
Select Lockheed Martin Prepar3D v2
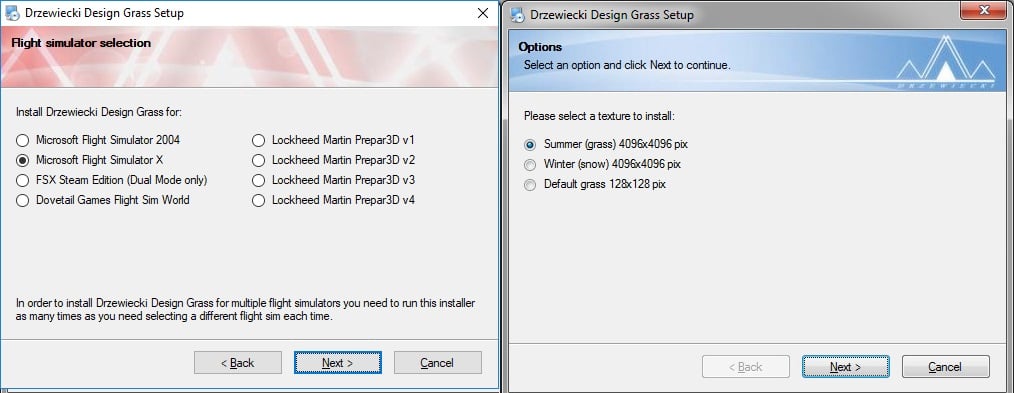pyautogui.click(x=333, y=160)
